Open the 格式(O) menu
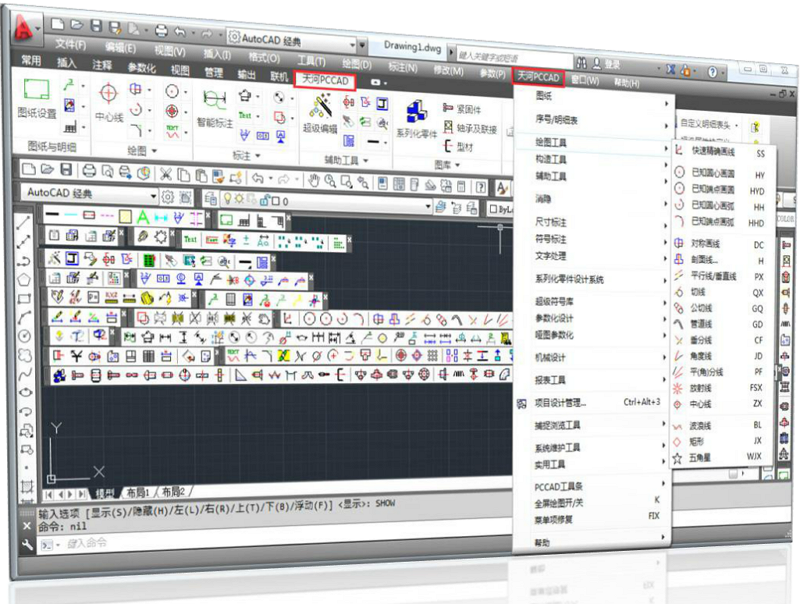The height and width of the screenshot is (604, 800). pos(264,57)
